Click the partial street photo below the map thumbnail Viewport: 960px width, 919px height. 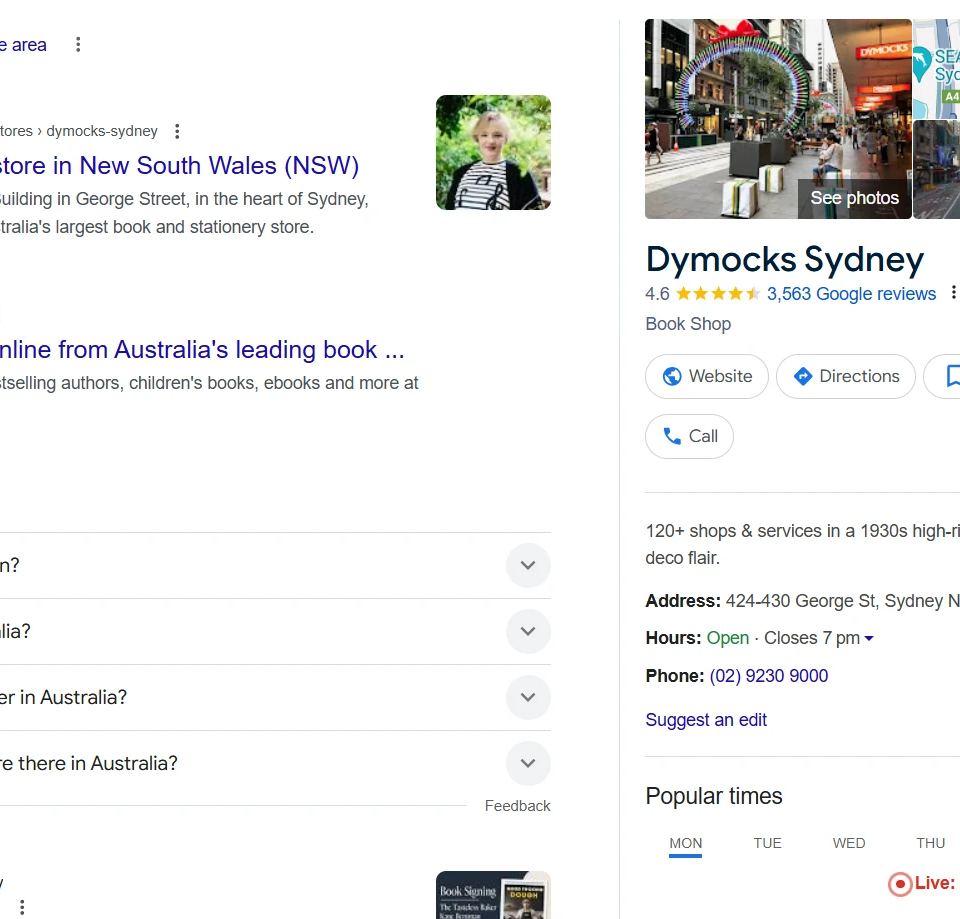point(936,170)
